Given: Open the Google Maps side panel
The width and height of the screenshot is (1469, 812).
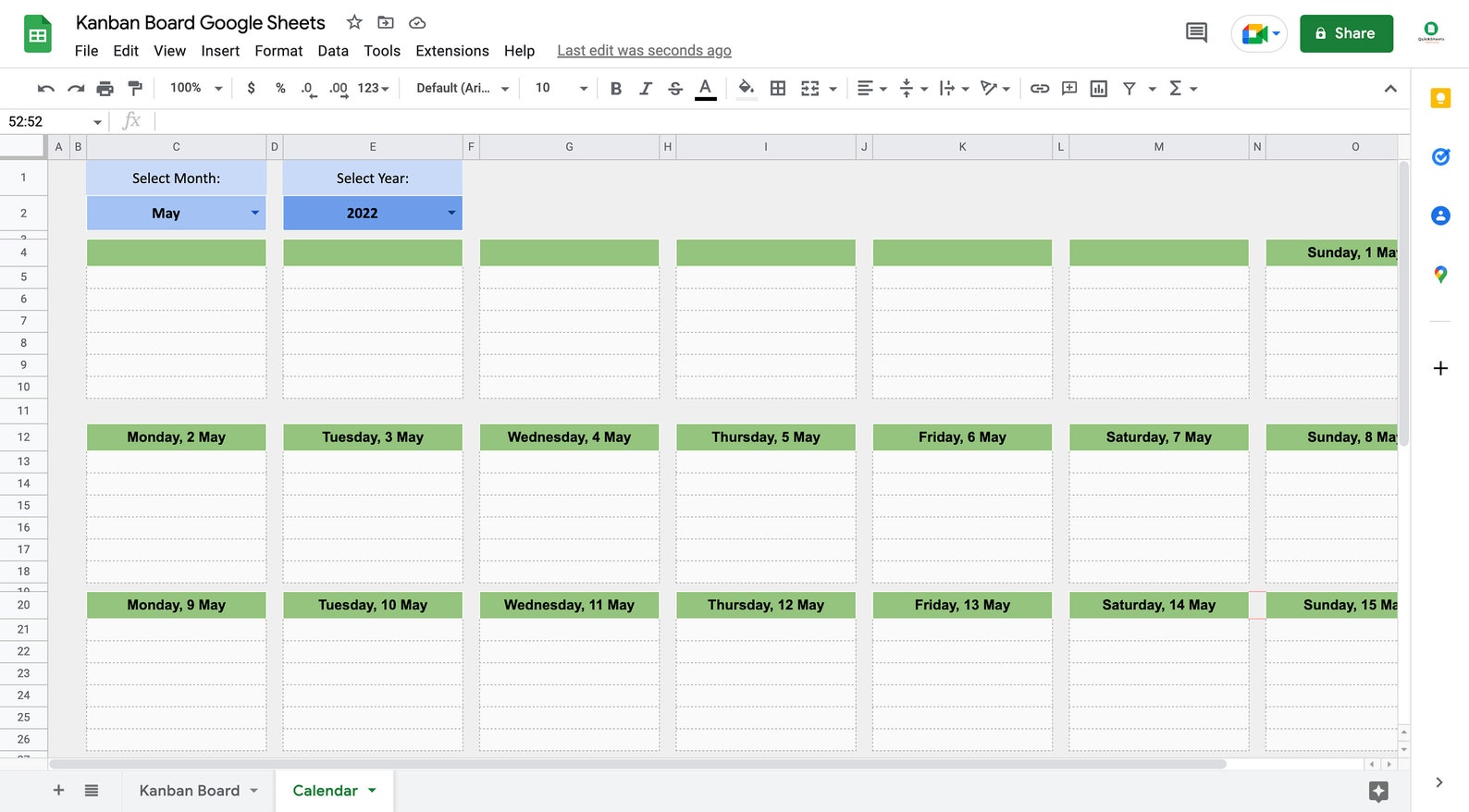Looking at the screenshot, I should click(x=1440, y=275).
